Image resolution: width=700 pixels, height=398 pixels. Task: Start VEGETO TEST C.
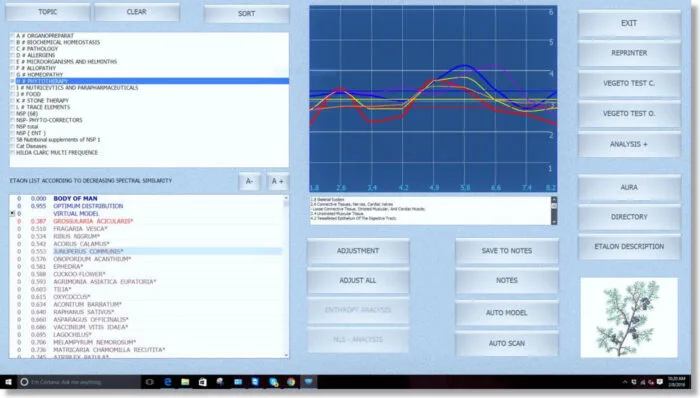(x=629, y=83)
